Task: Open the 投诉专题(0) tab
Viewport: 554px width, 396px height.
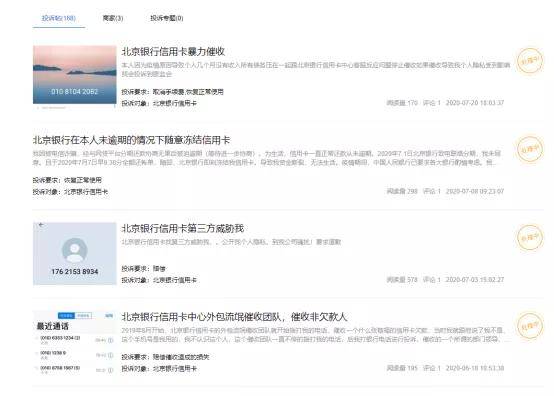Action: tap(166, 18)
